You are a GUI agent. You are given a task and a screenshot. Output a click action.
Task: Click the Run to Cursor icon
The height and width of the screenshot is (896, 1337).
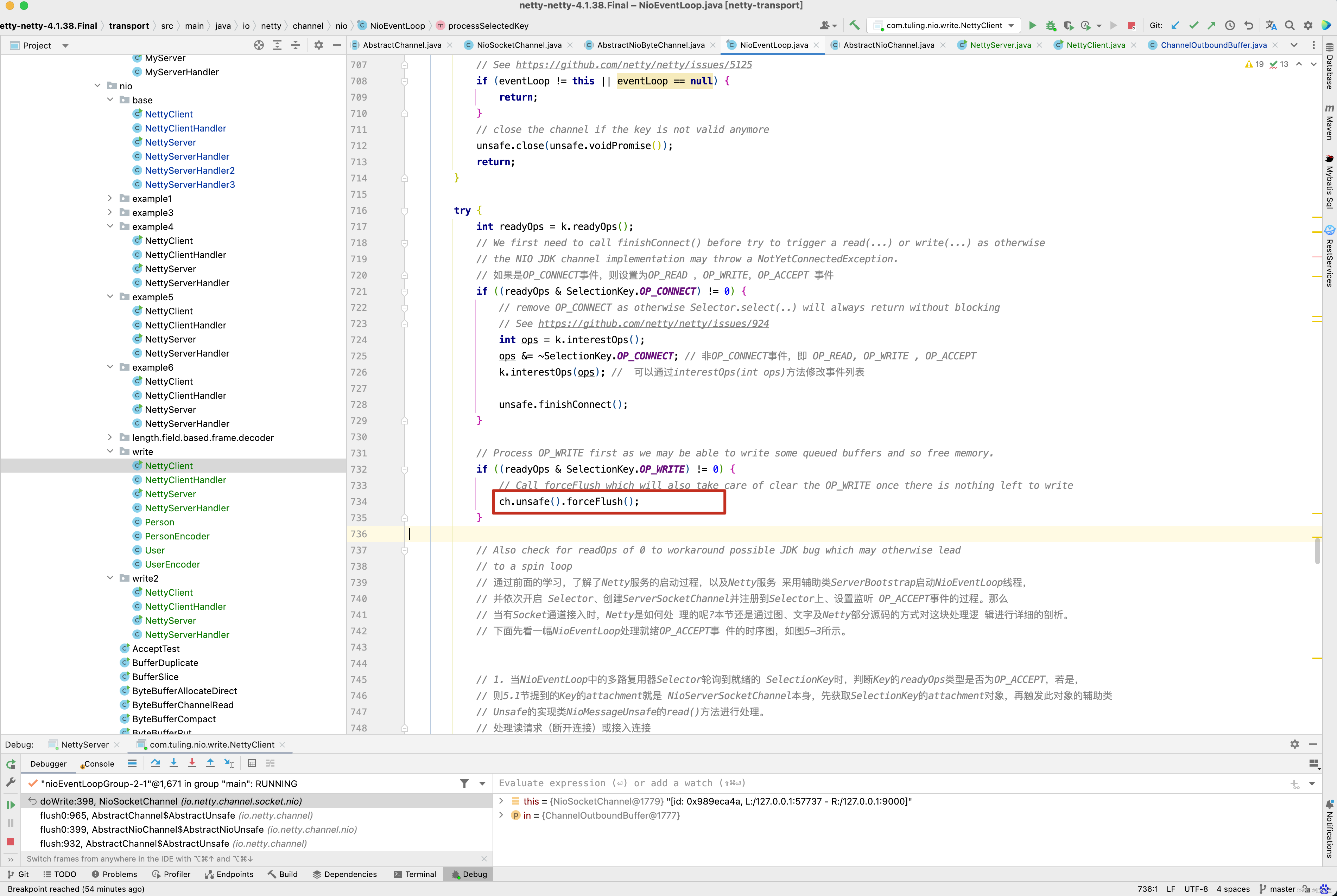(x=229, y=763)
